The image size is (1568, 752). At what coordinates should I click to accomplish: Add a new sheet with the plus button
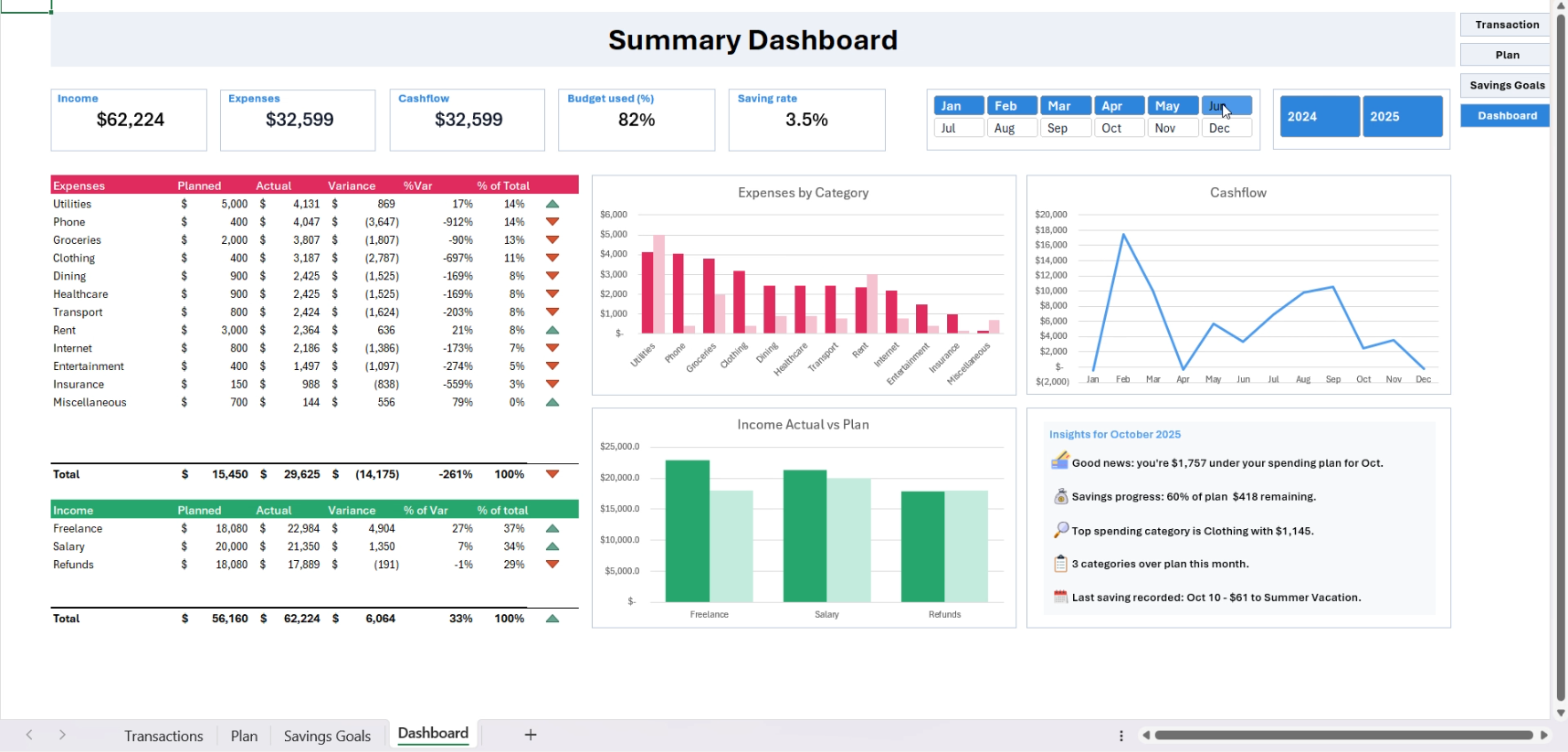click(x=531, y=735)
